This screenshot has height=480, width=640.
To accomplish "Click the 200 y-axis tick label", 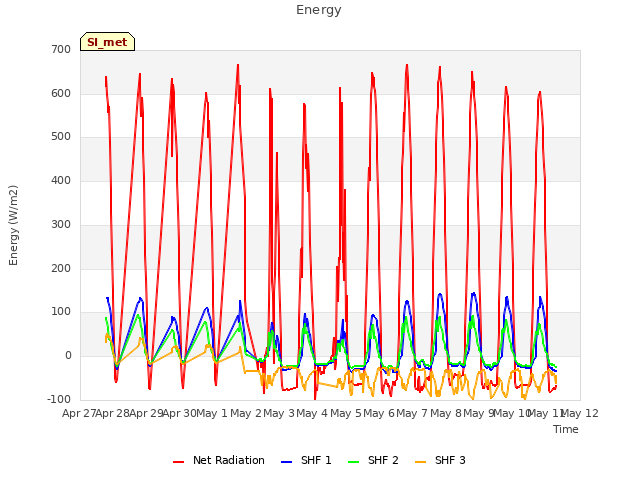I will pos(61,269).
